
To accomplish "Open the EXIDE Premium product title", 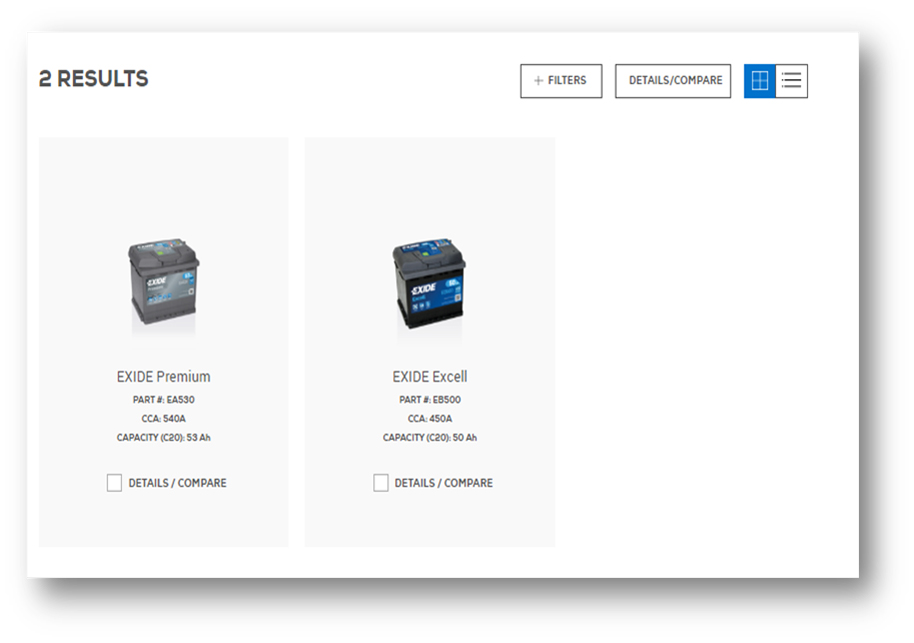I will [x=164, y=377].
